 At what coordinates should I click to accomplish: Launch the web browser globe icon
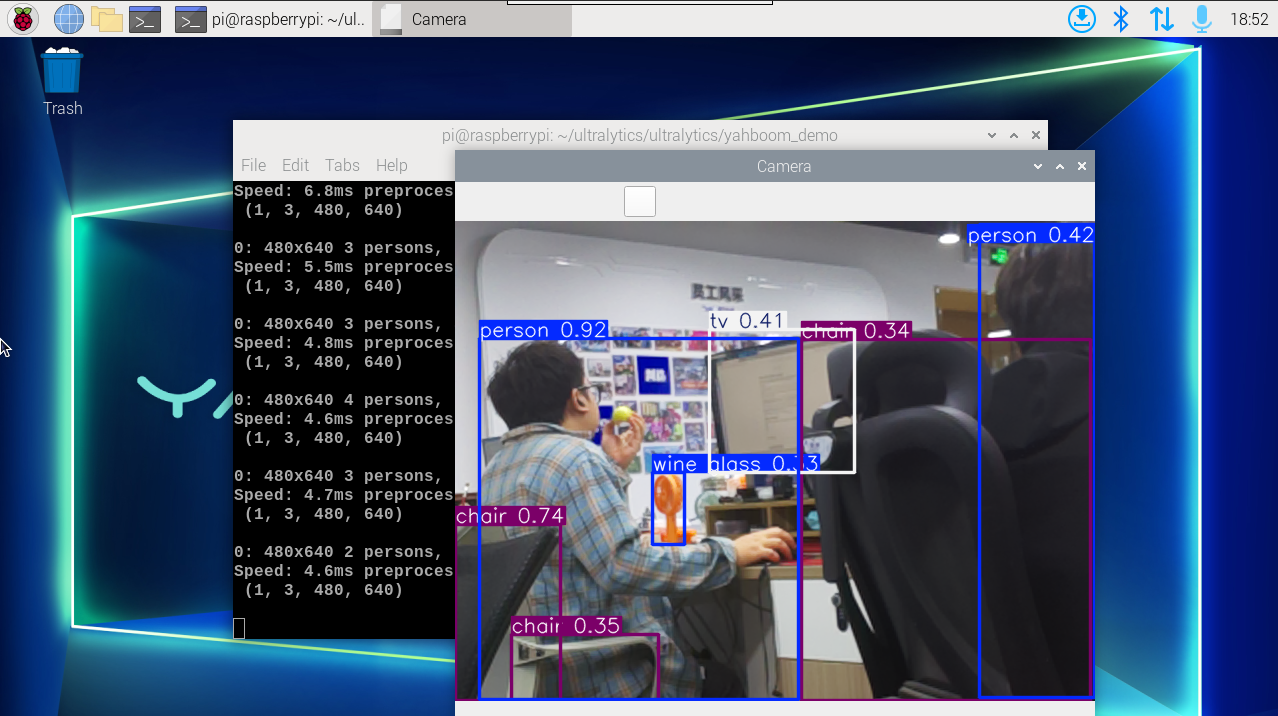coord(68,18)
